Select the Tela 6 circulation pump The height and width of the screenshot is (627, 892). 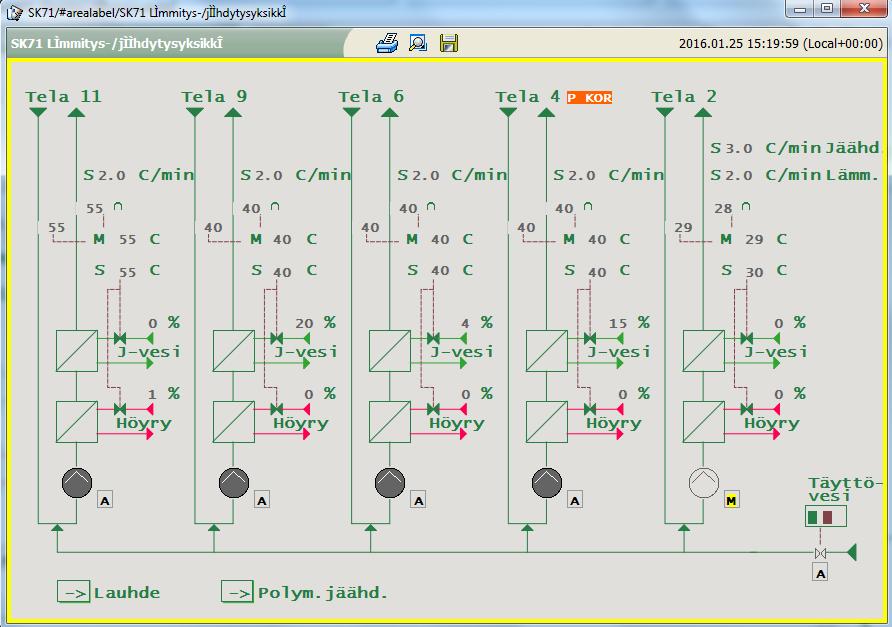pyautogui.click(x=390, y=482)
